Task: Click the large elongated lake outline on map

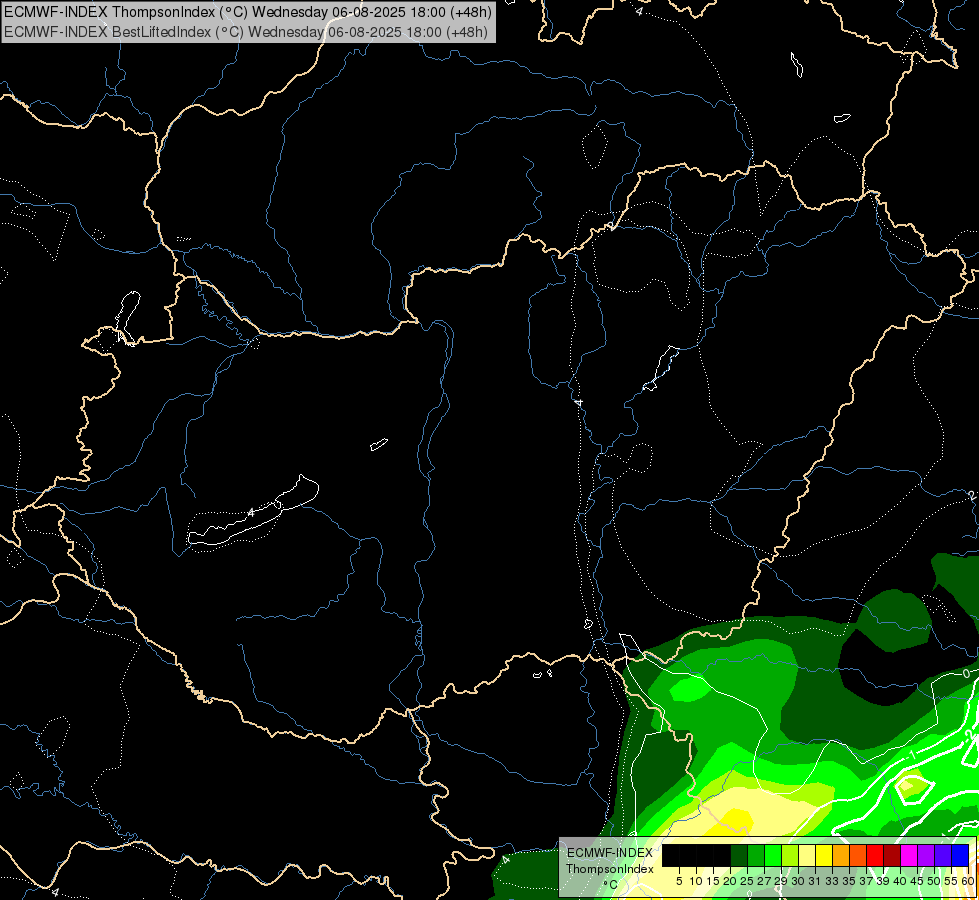Action: [x=253, y=511]
